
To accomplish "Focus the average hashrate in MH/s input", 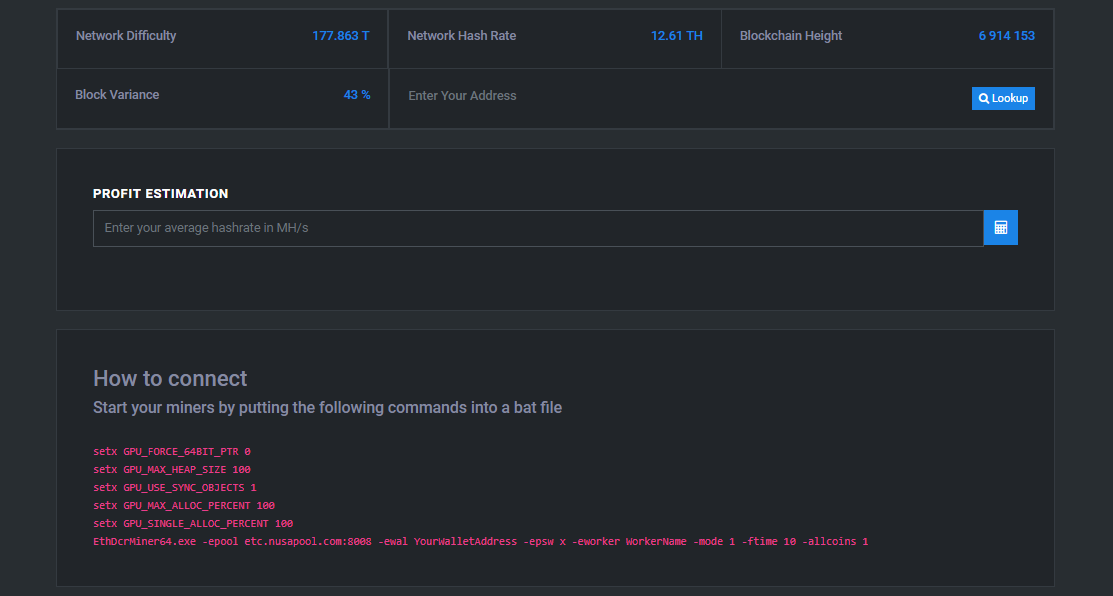I will click(538, 228).
